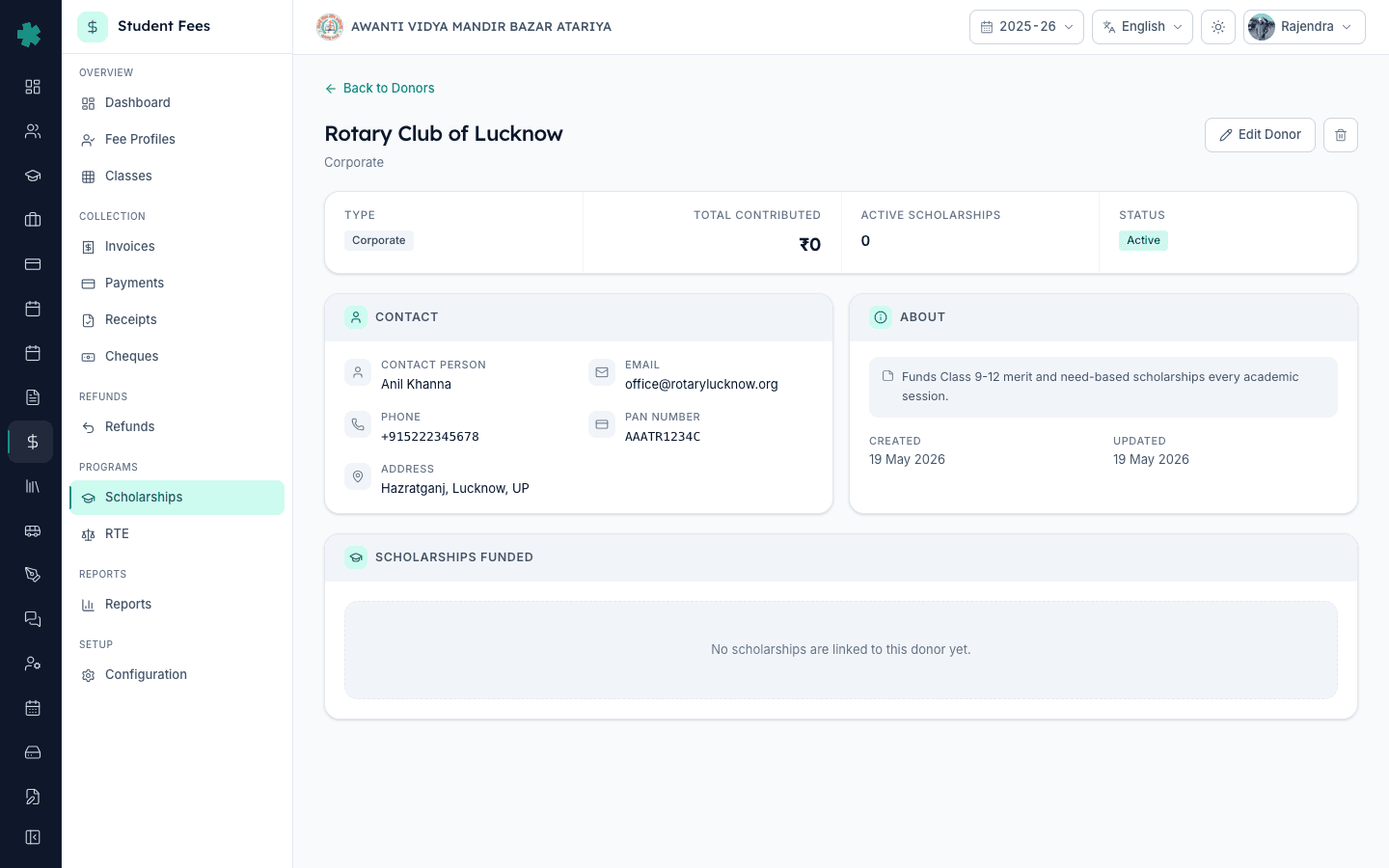Open RTE in the sidebar
The width and height of the screenshot is (1389, 868).
click(x=177, y=534)
